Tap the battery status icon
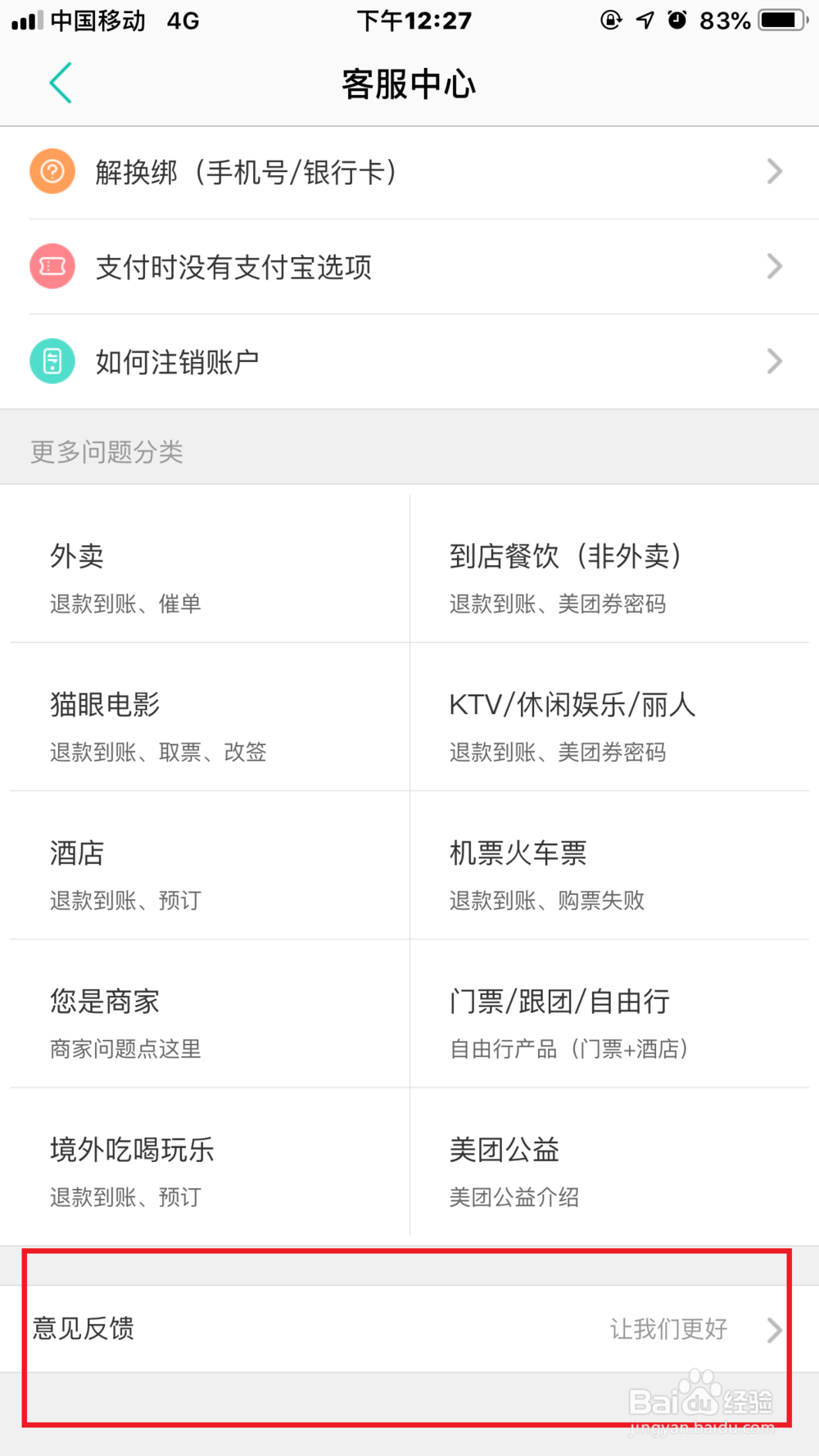819x1456 pixels. pyautogui.click(x=783, y=20)
